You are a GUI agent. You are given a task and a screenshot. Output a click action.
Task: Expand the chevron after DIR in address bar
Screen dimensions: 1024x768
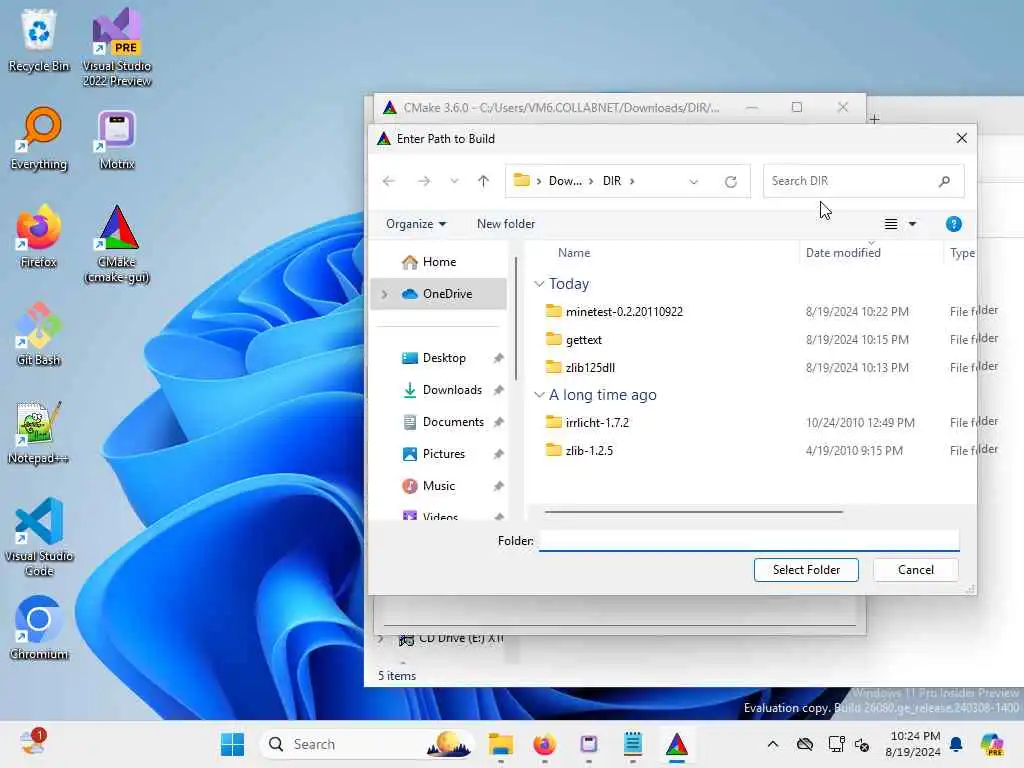[632, 181]
